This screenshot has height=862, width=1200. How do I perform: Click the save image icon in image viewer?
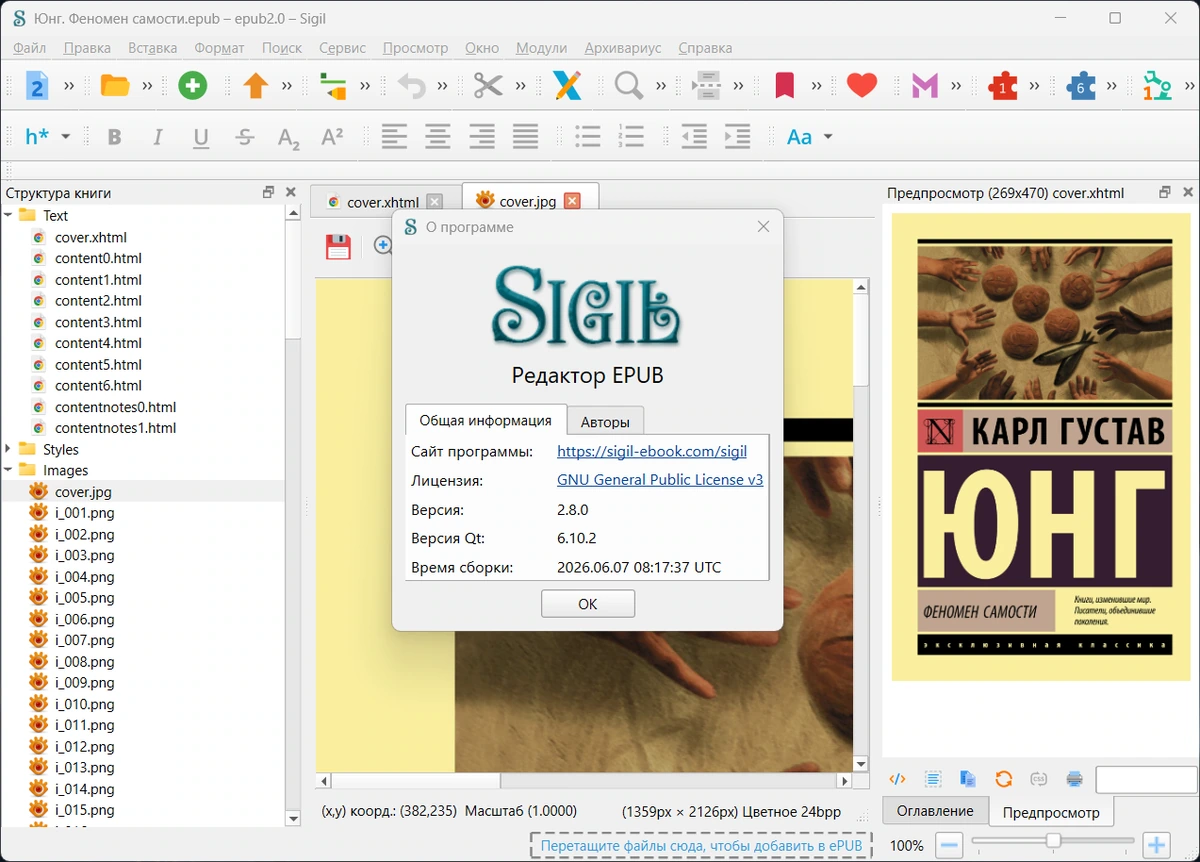point(339,247)
